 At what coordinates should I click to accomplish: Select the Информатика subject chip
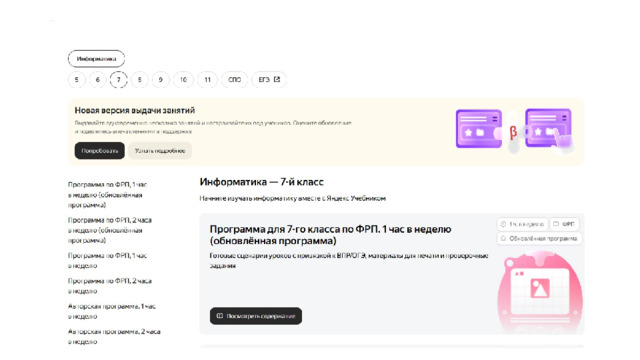(x=96, y=59)
